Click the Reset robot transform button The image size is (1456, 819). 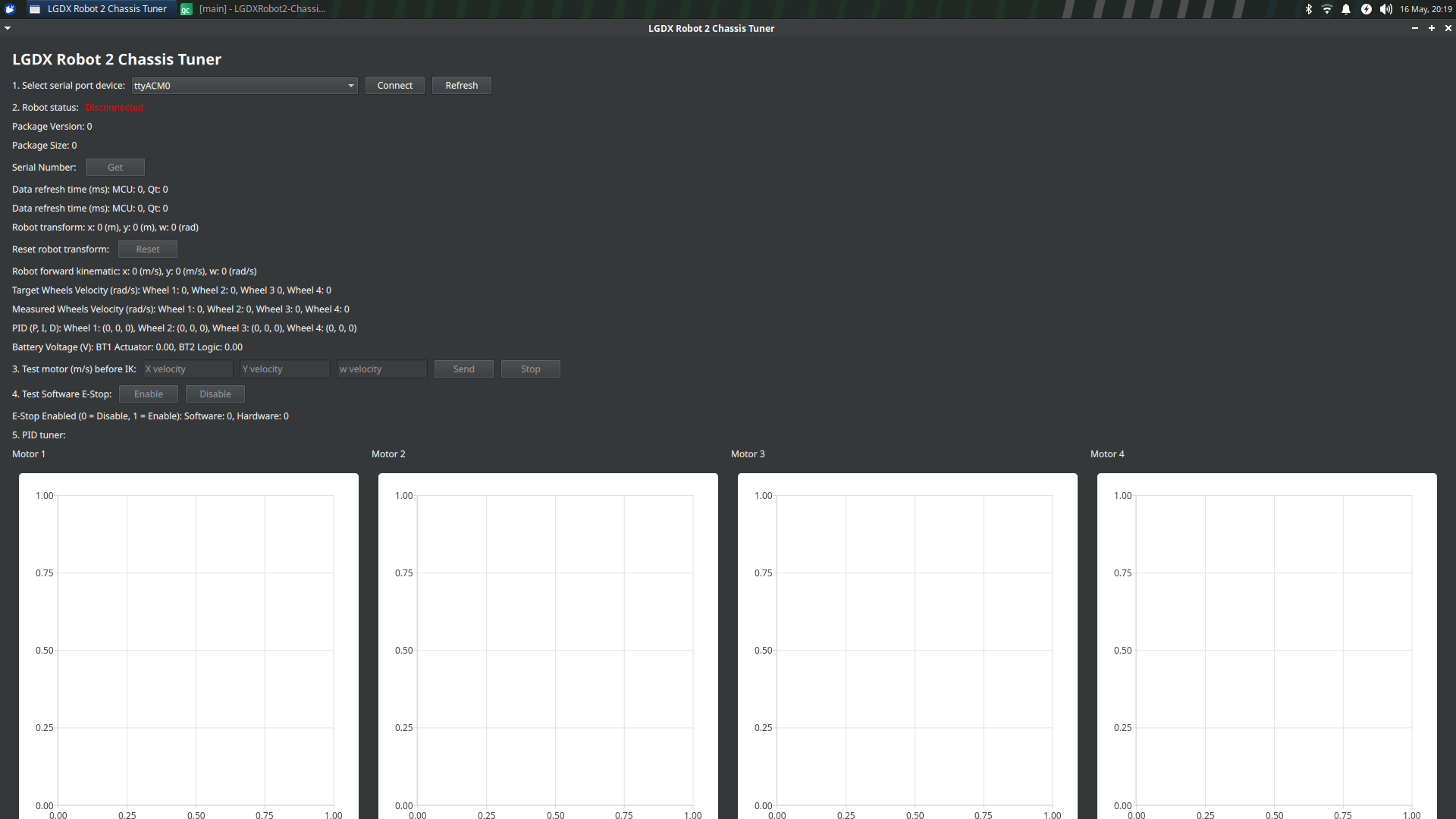click(x=148, y=249)
